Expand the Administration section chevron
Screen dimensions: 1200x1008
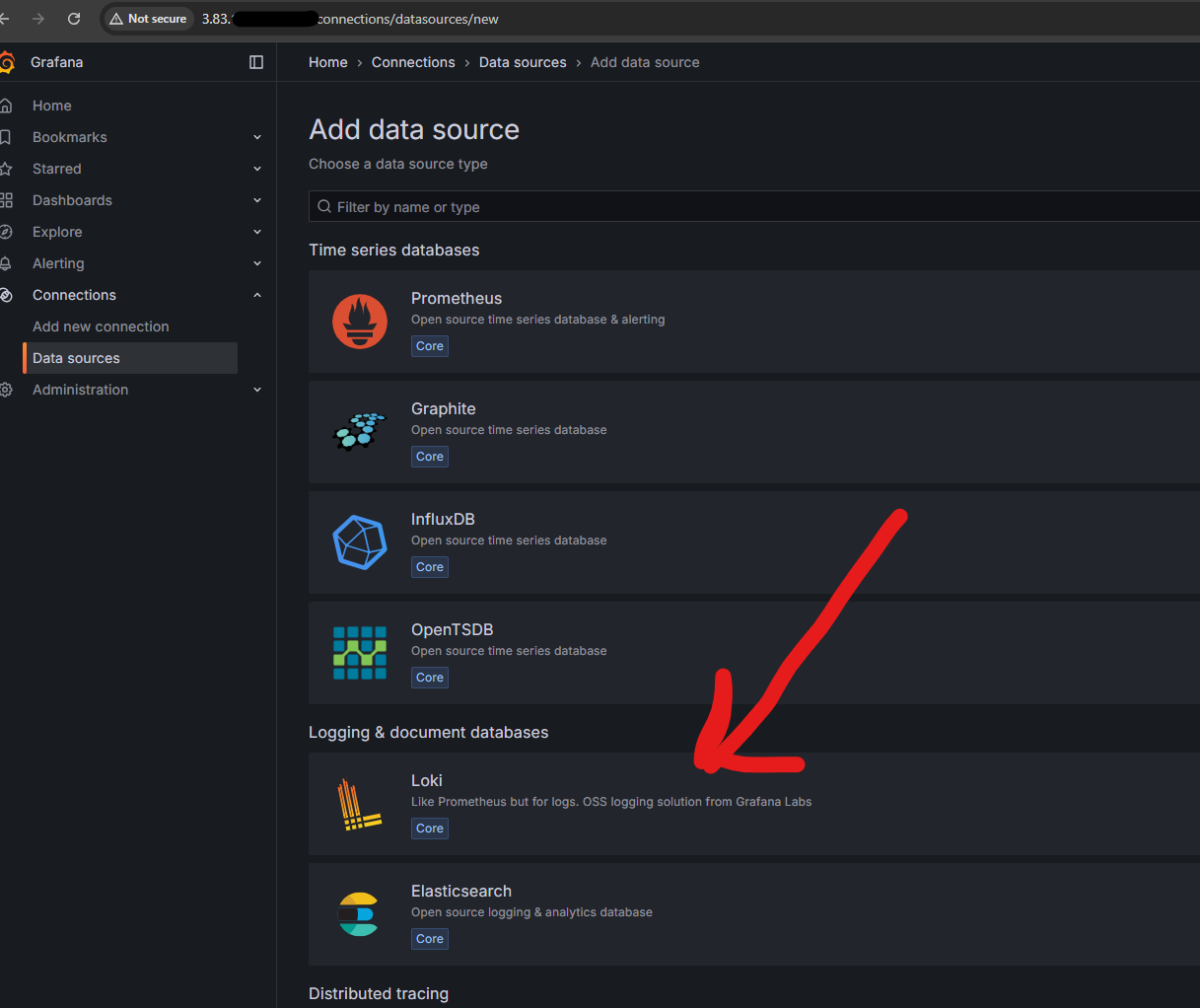[x=257, y=390]
